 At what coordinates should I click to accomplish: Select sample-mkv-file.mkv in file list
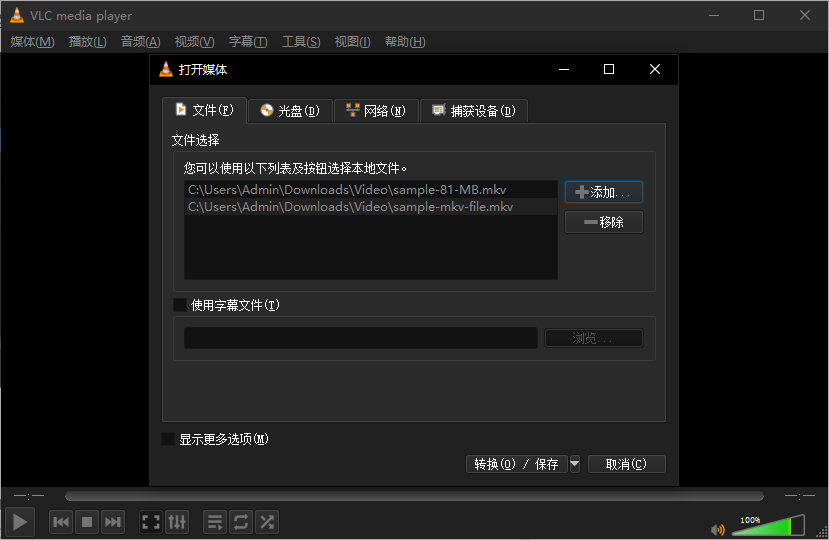(x=371, y=207)
